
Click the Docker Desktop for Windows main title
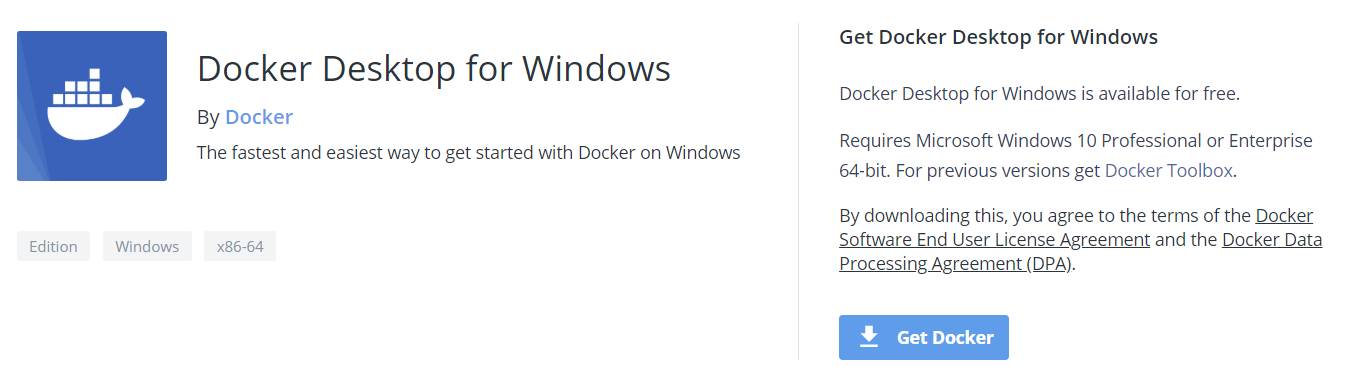[x=434, y=68]
